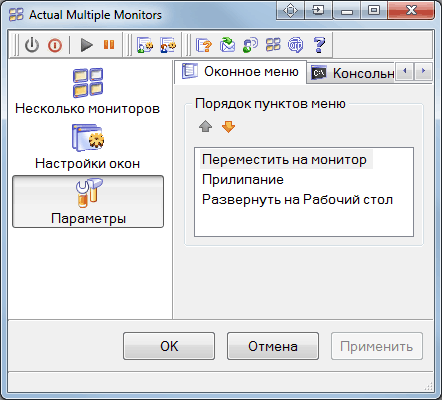Screen dimensions: 442x400
Task: Select the Несколько мониторов sidebar section
Action: (88, 91)
